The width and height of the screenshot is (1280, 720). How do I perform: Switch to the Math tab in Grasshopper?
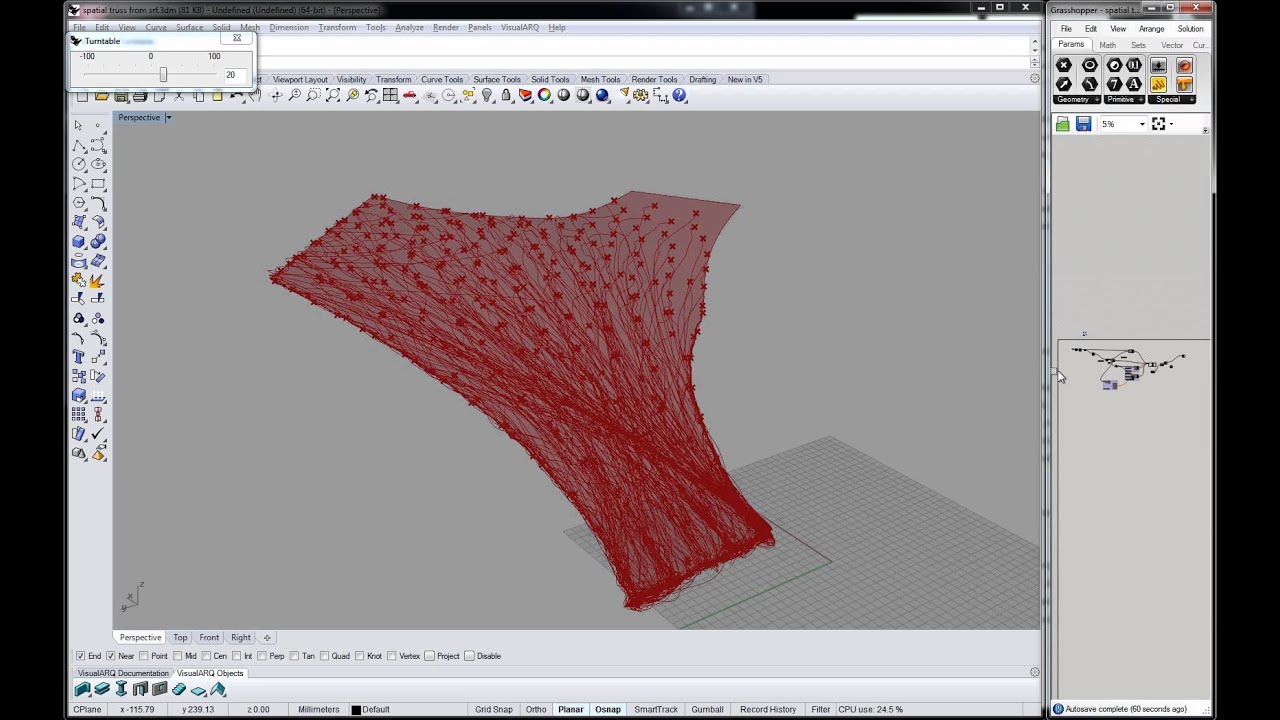(x=1108, y=45)
